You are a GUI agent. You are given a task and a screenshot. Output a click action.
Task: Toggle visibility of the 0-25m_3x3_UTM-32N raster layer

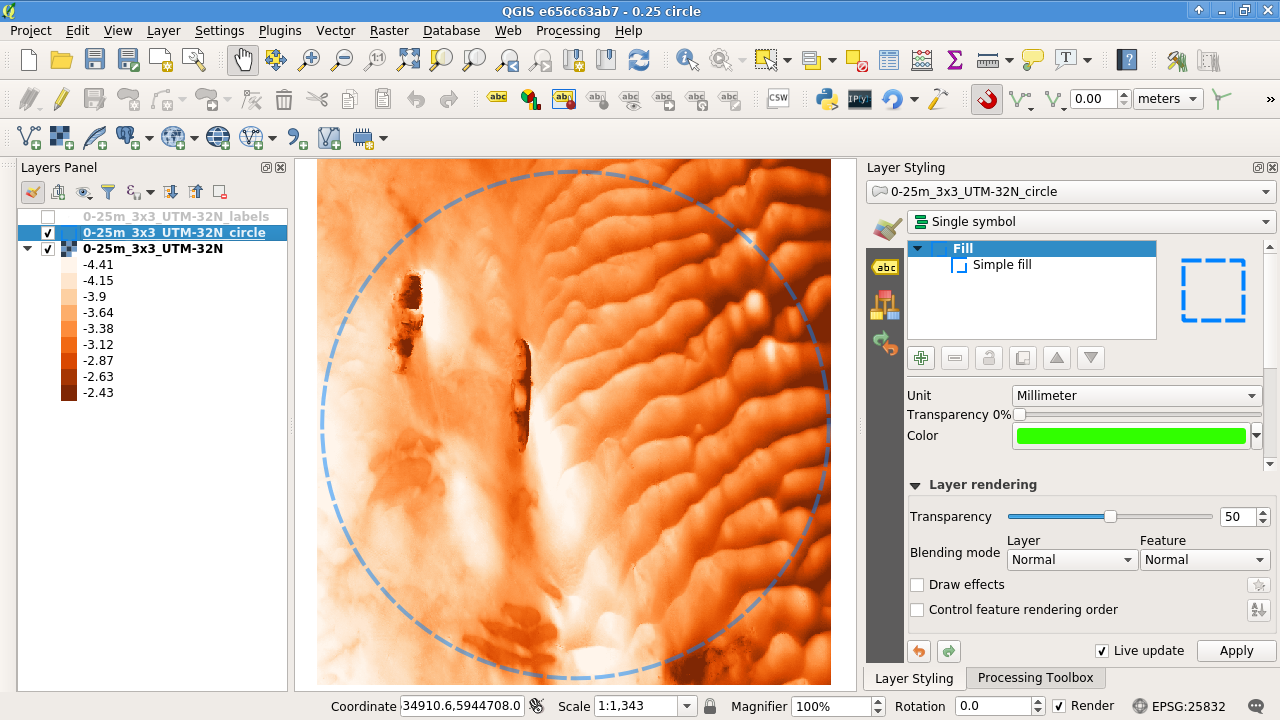[x=48, y=249]
